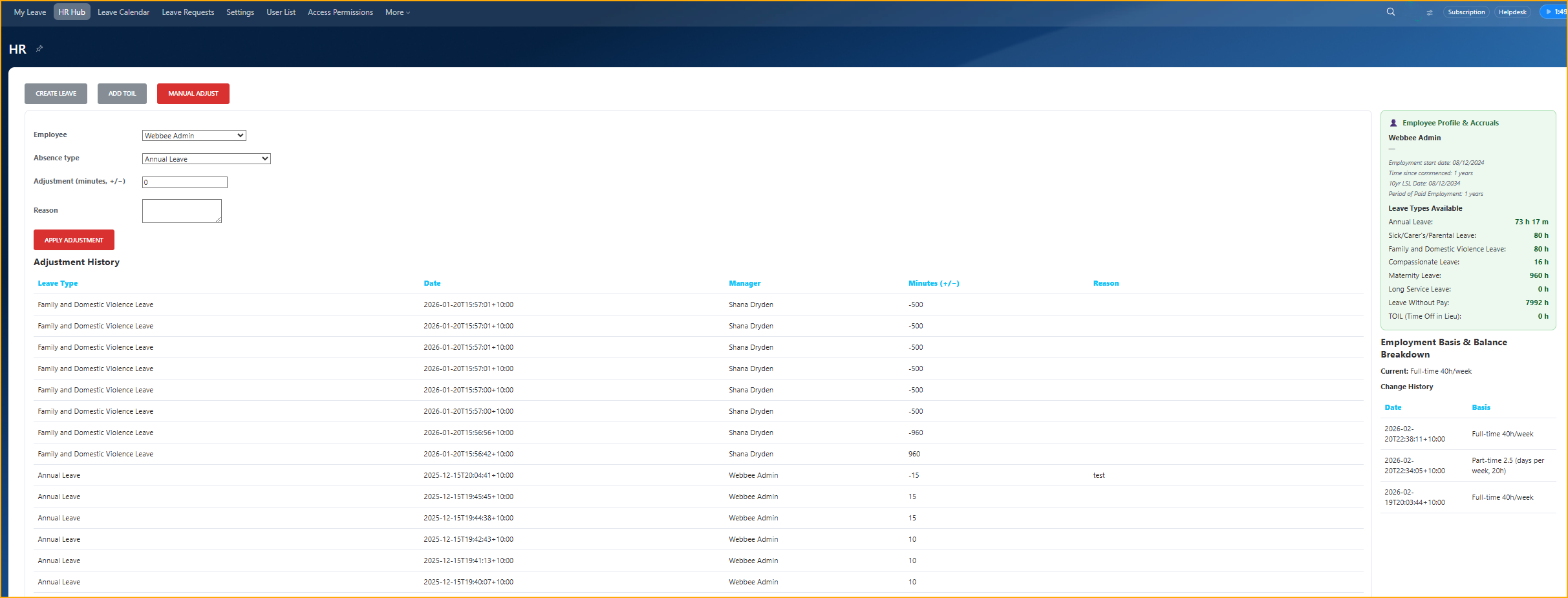The height and width of the screenshot is (598, 1568).
Task: Open the Access Permissions page
Action: pyautogui.click(x=340, y=12)
